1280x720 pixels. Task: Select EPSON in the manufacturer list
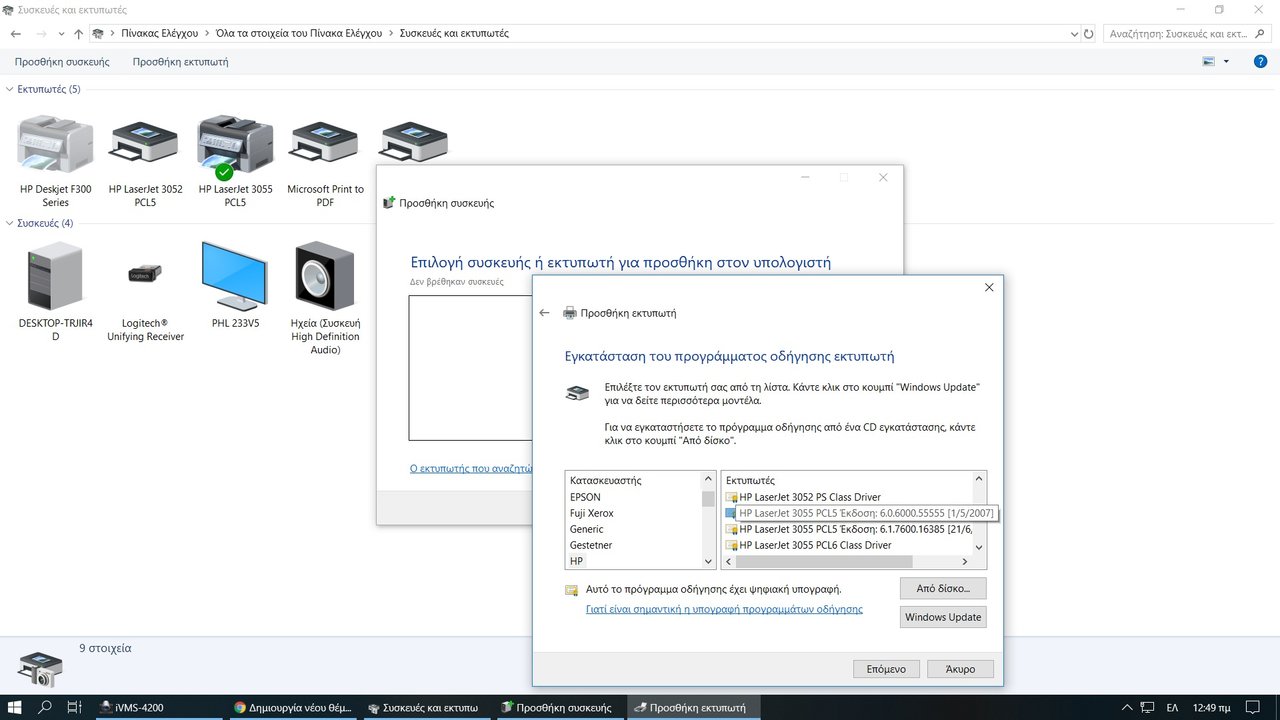click(x=585, y=497)
